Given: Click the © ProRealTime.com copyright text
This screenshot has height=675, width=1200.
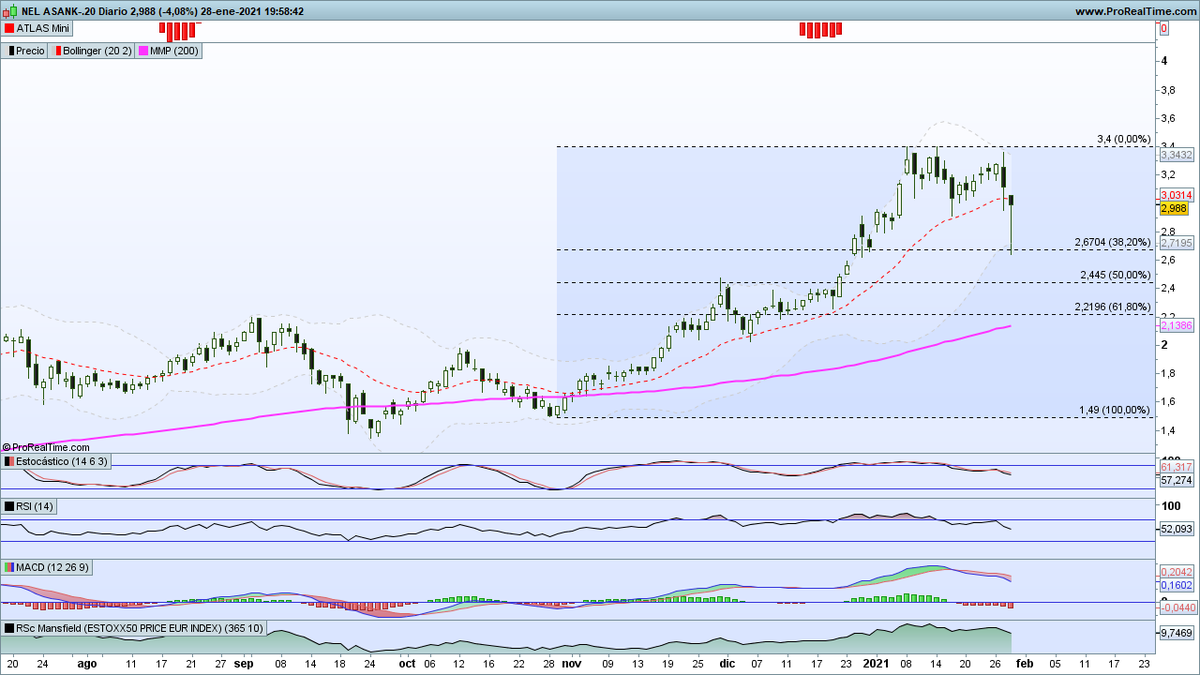Looking at the screenshot, I should [x=45, y=447].
